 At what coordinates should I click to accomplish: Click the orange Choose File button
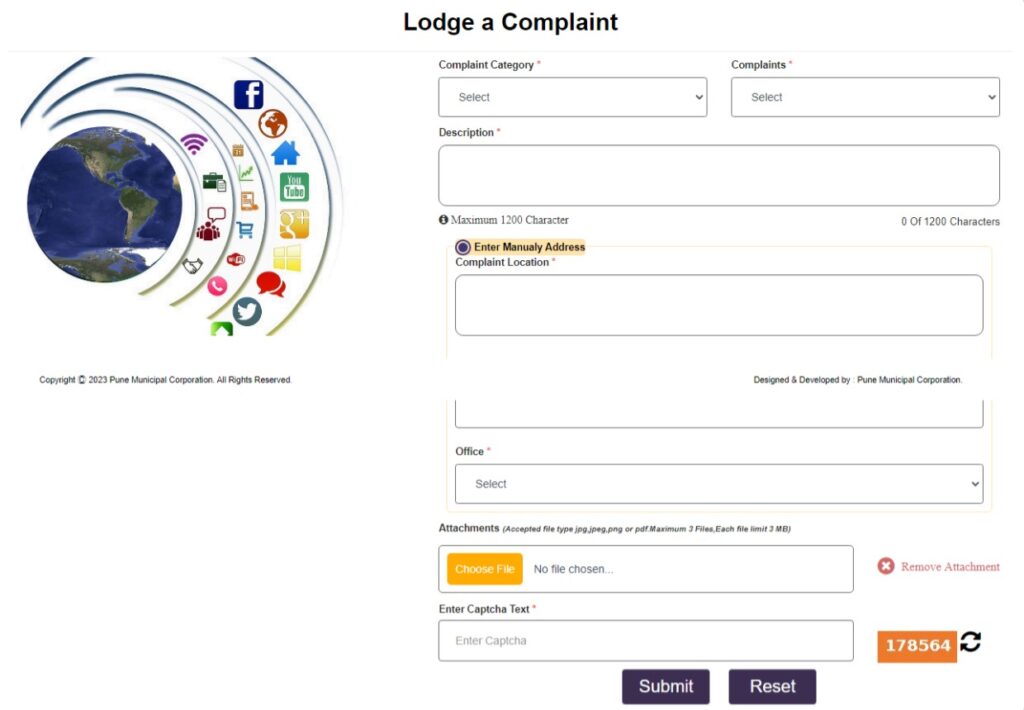485,569
